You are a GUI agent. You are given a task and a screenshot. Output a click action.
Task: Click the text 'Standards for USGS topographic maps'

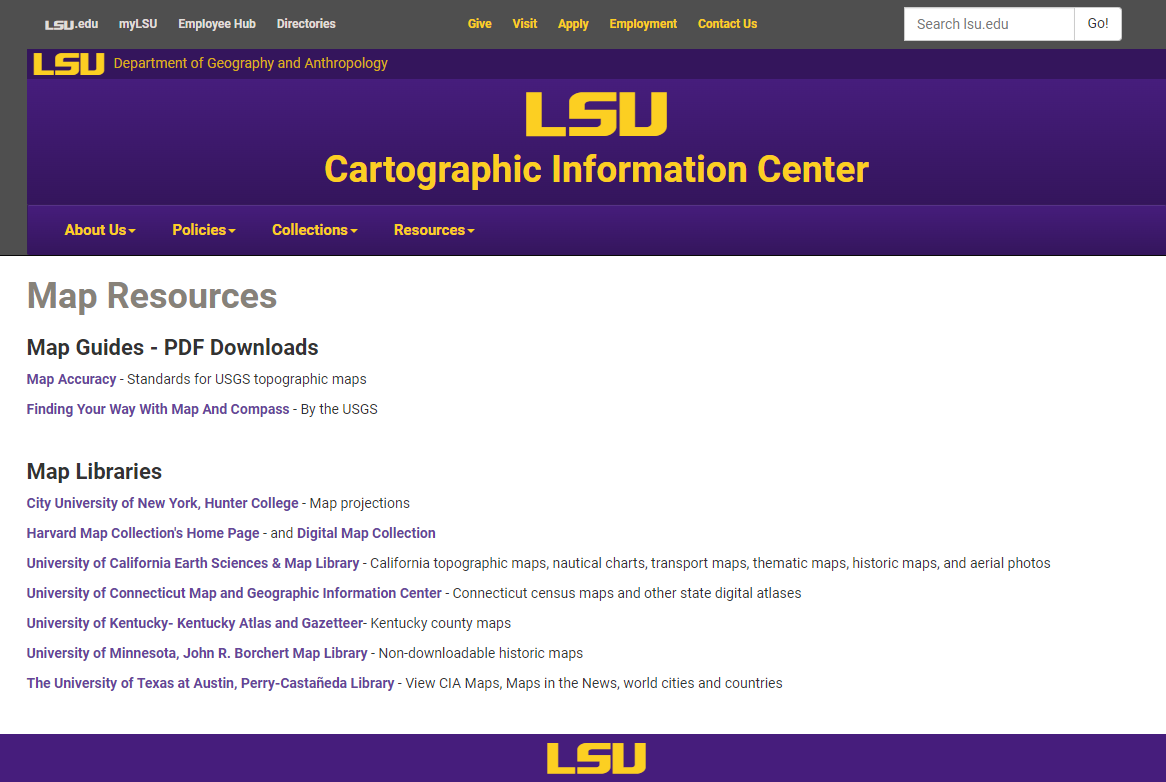point(247,379)
